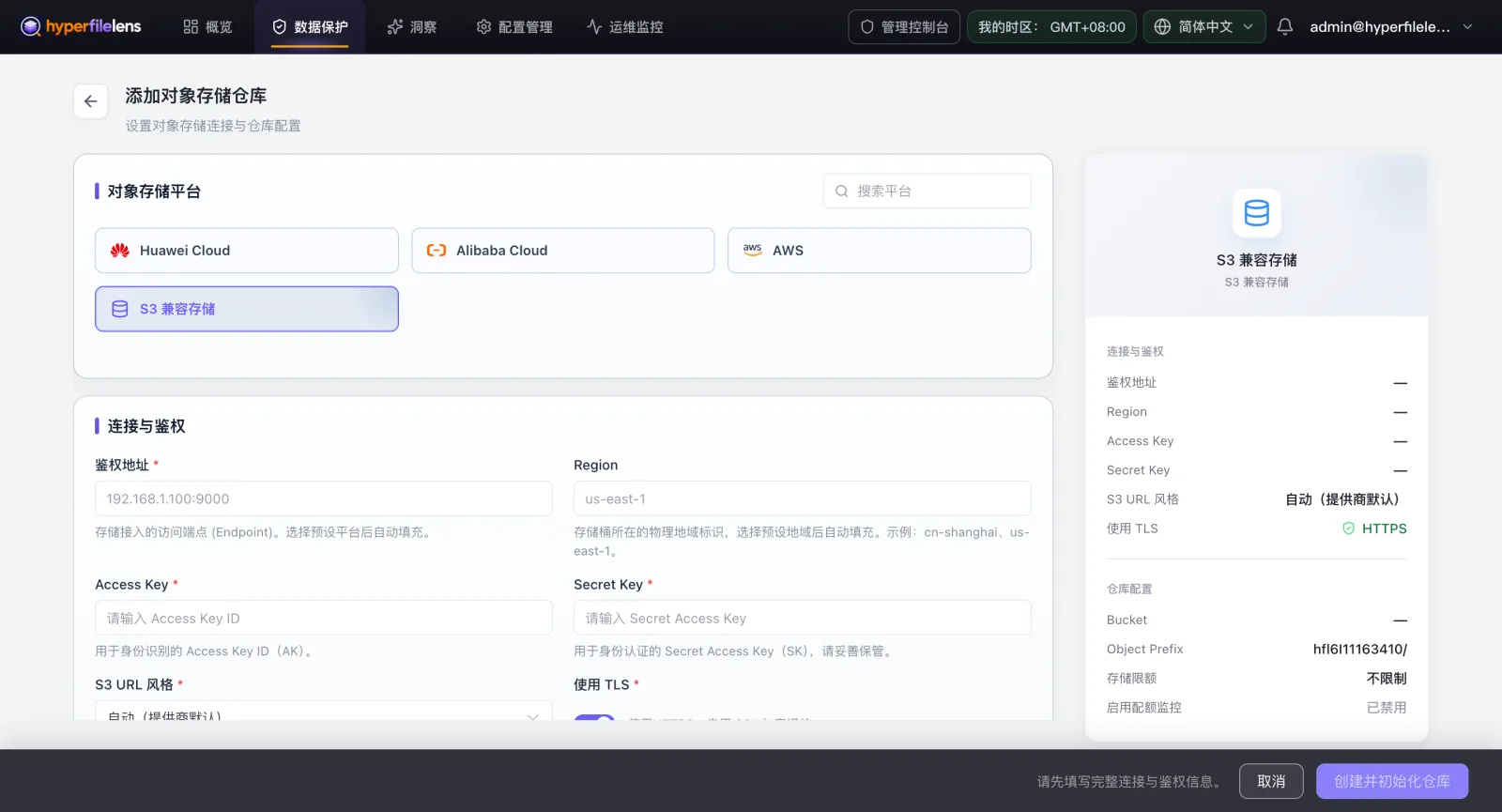Go back using the arrow button
Screen dimensions: 1502x812
pos(91,101)
